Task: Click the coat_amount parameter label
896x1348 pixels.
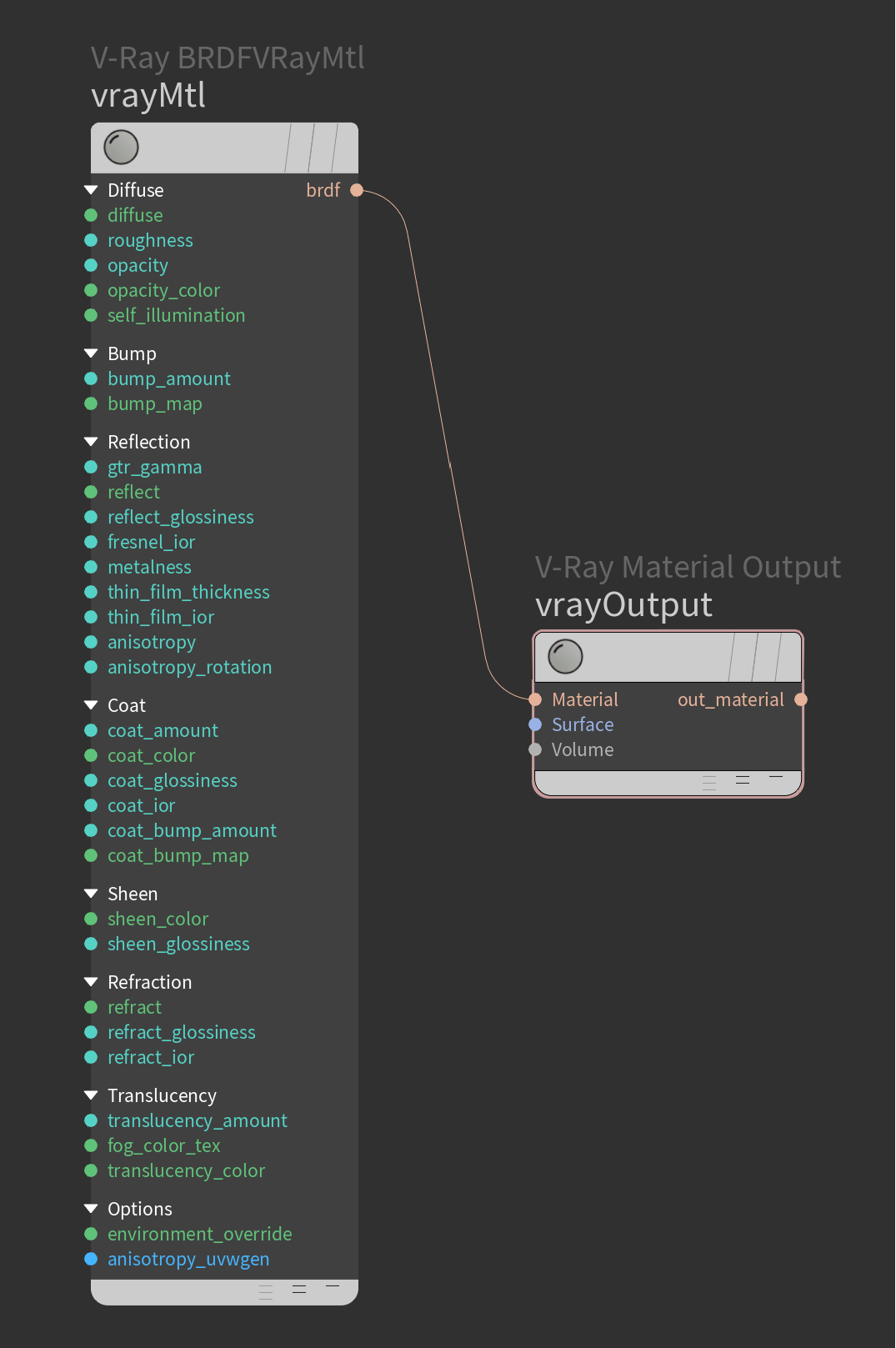Action: 163,730
